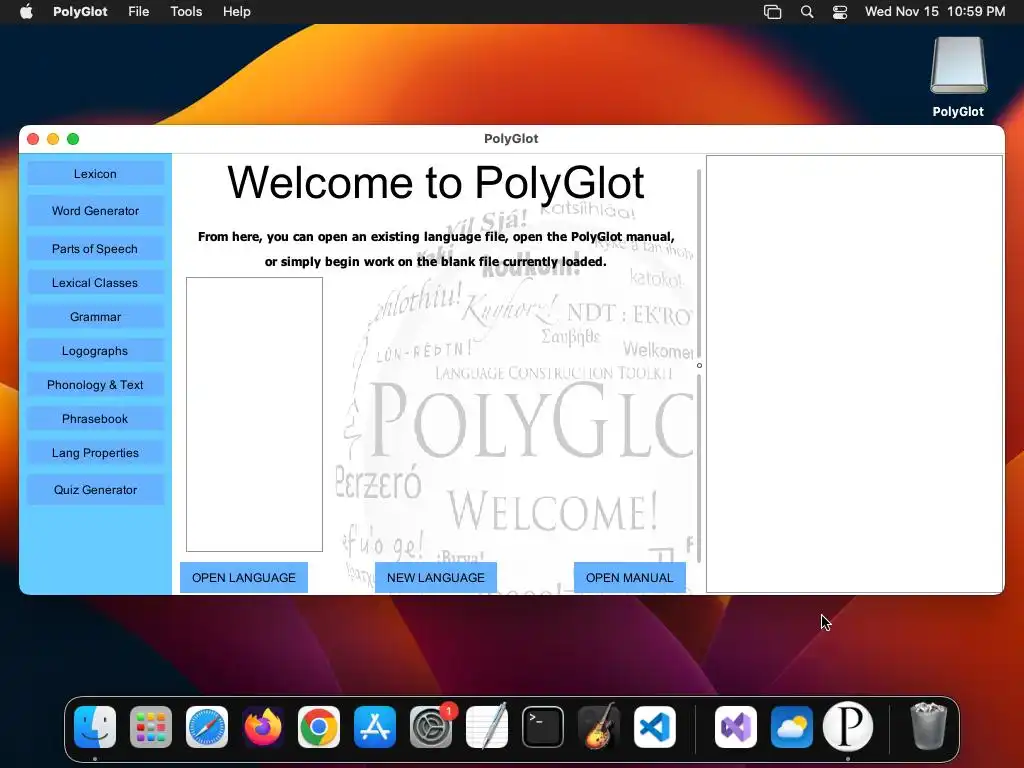Open GarageBand from the dock

click(x=599, y=727)
